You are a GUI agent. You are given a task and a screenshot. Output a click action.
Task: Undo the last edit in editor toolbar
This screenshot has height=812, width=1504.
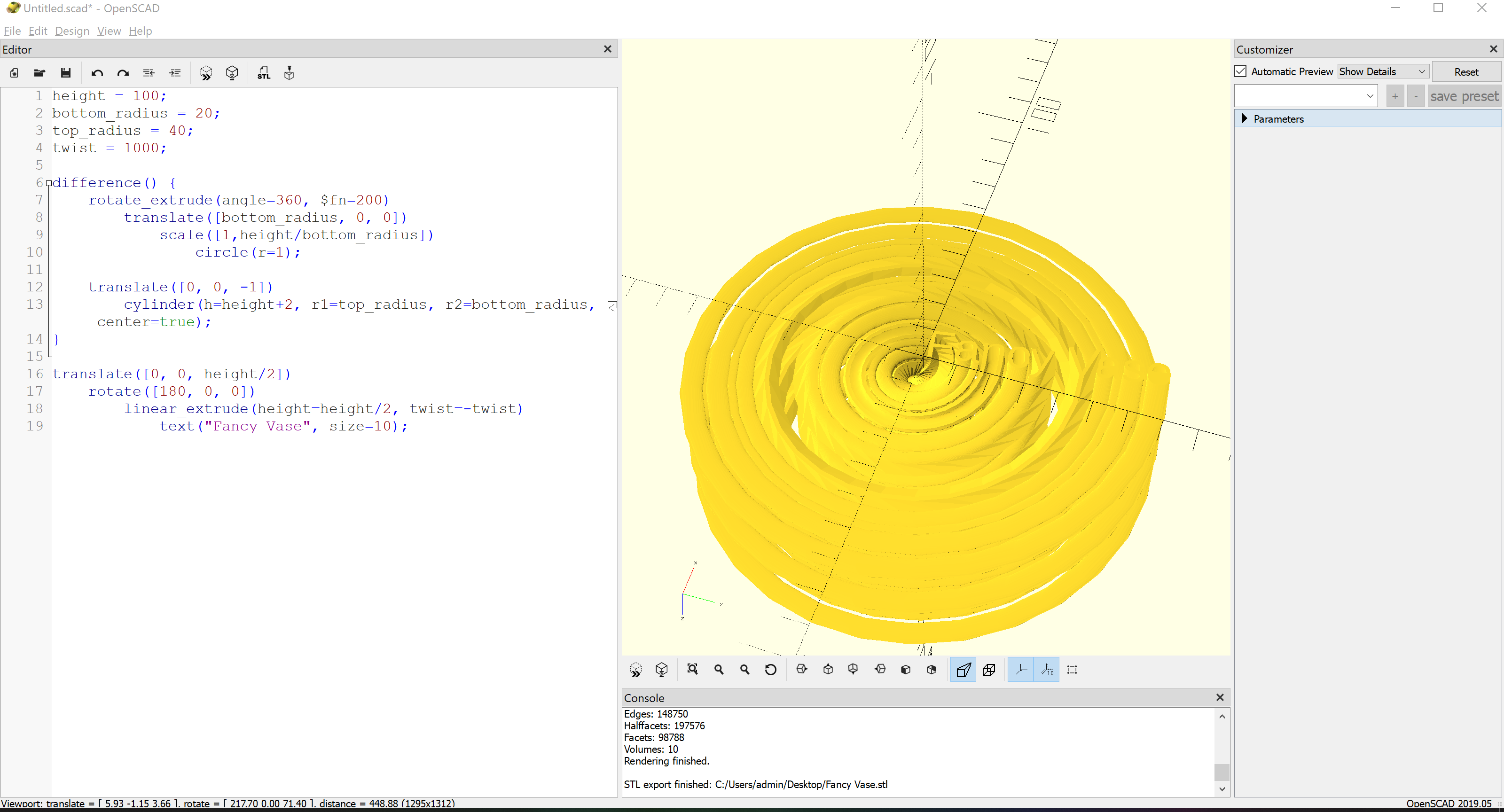point(97,73)
